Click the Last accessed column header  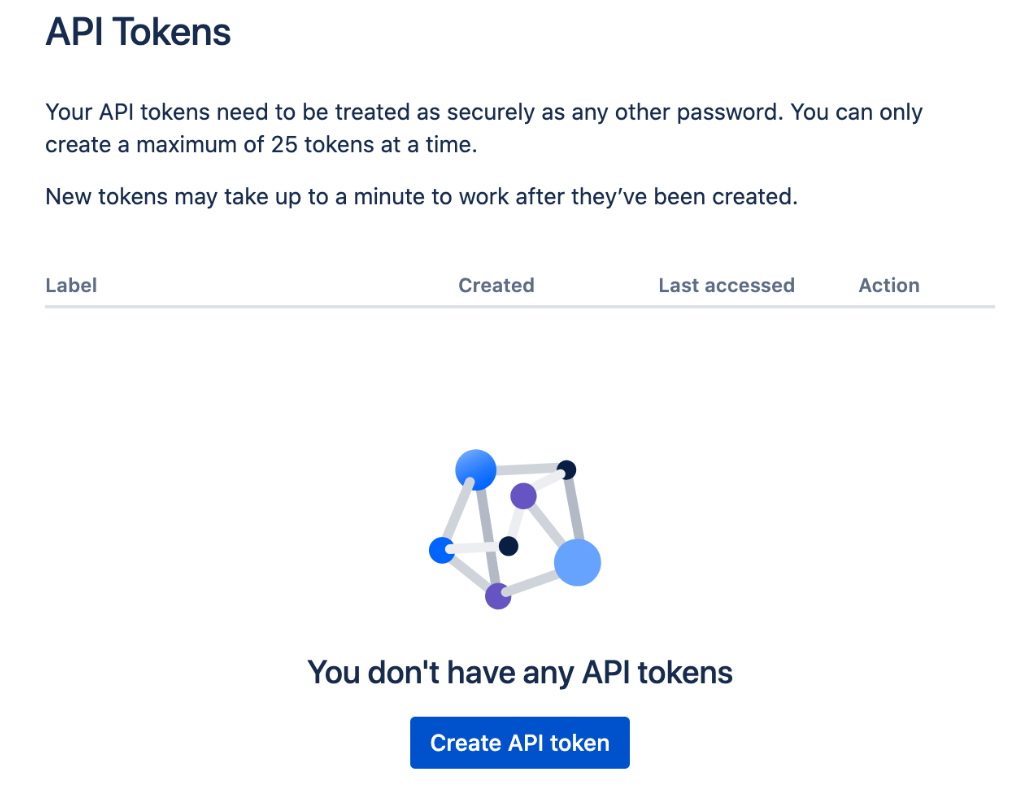click(x=726, y=285)
